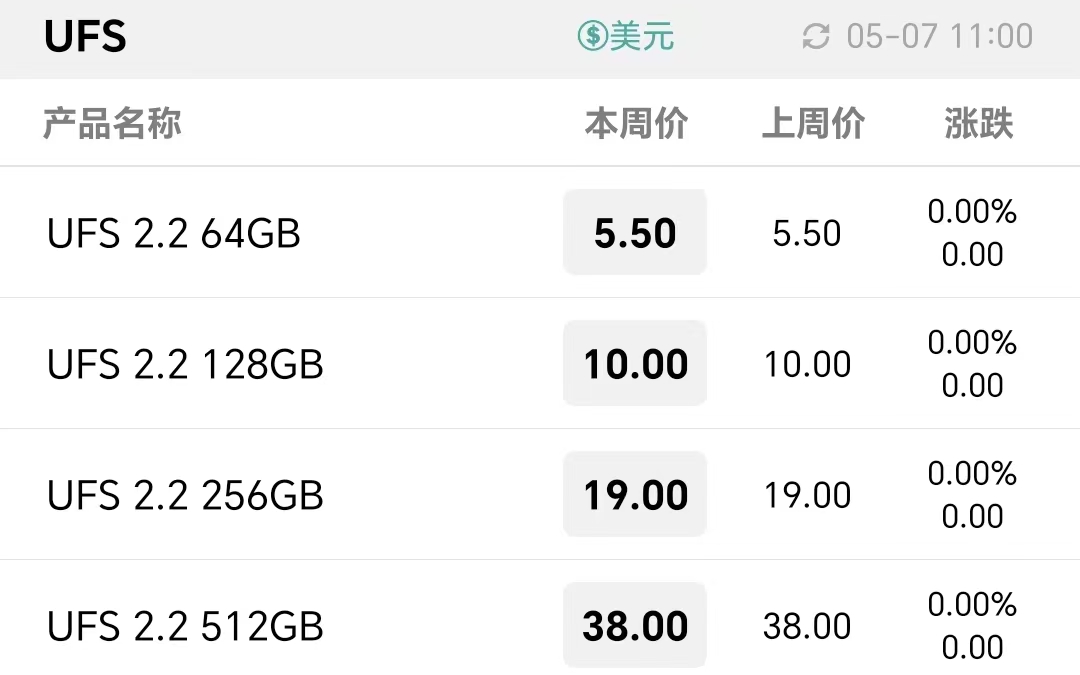Click the 0.00% change for 128GB

tap(972, 342)
